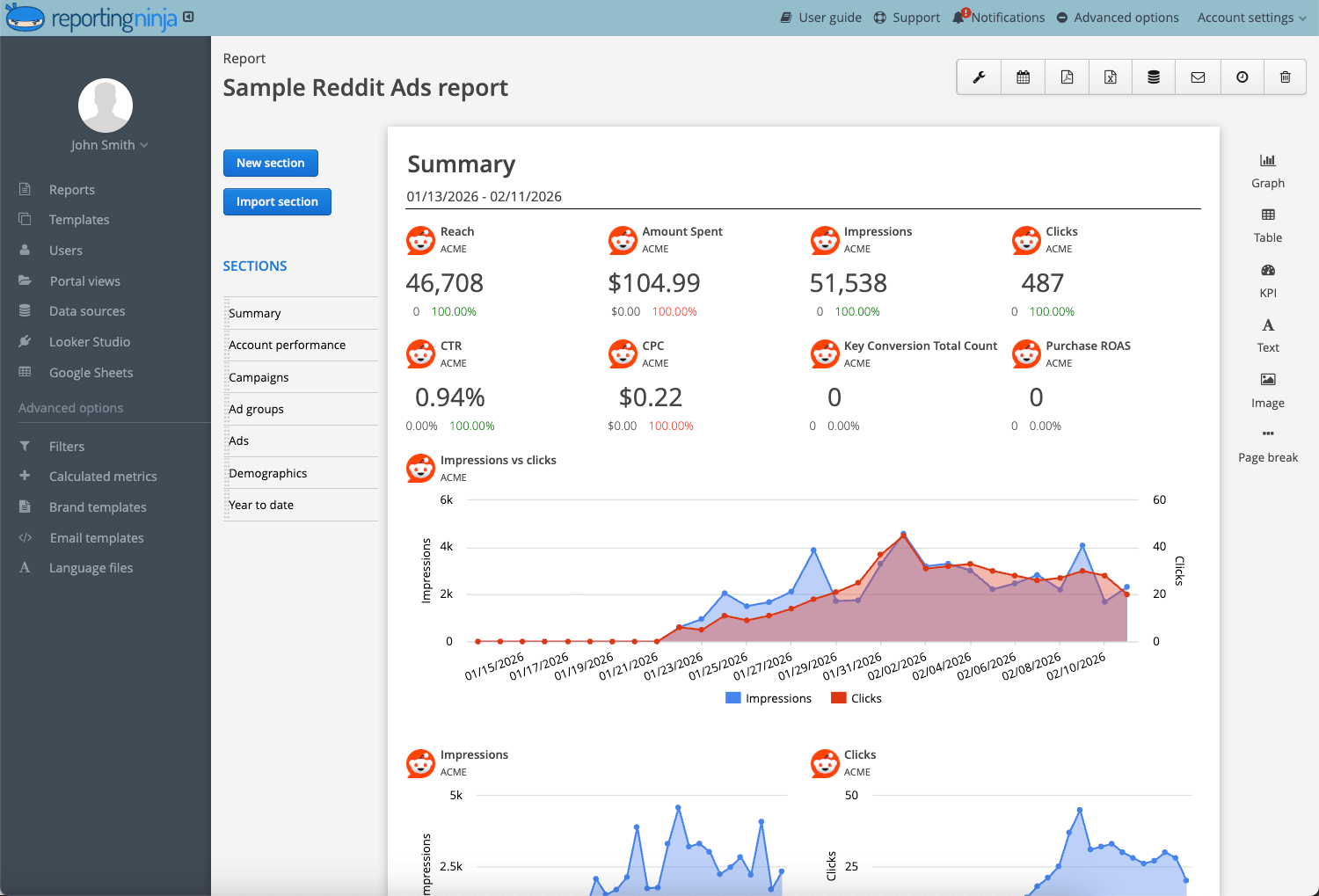The height and width of the screenshot is (896, 1319).
Task: Open the date range calendar icon
Action: (1023, 76)
